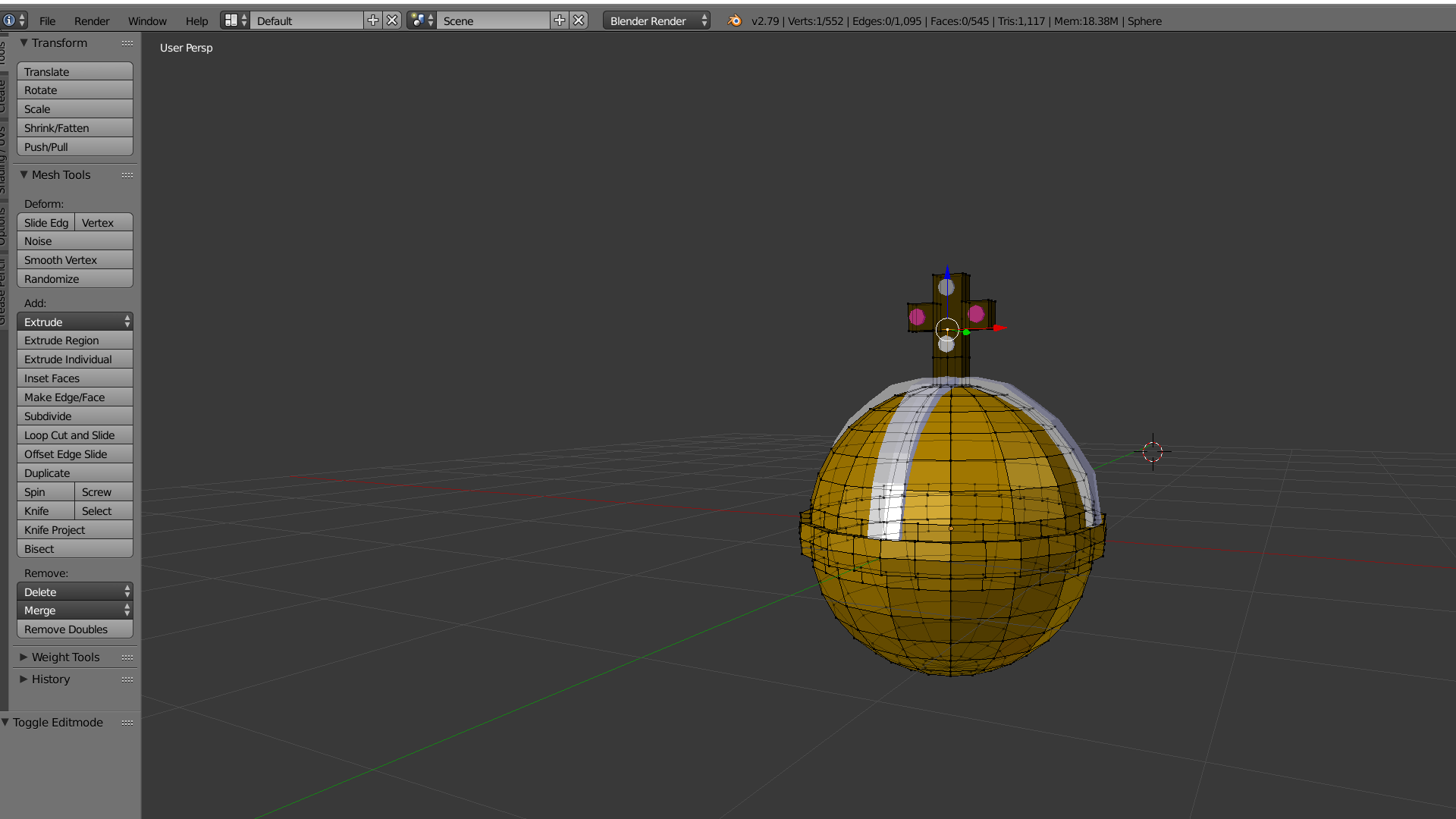Open the Blender Render engine dropdown
Image resolution: width=1456 pixels, height=819 pixels.
[x=657, y=20]
